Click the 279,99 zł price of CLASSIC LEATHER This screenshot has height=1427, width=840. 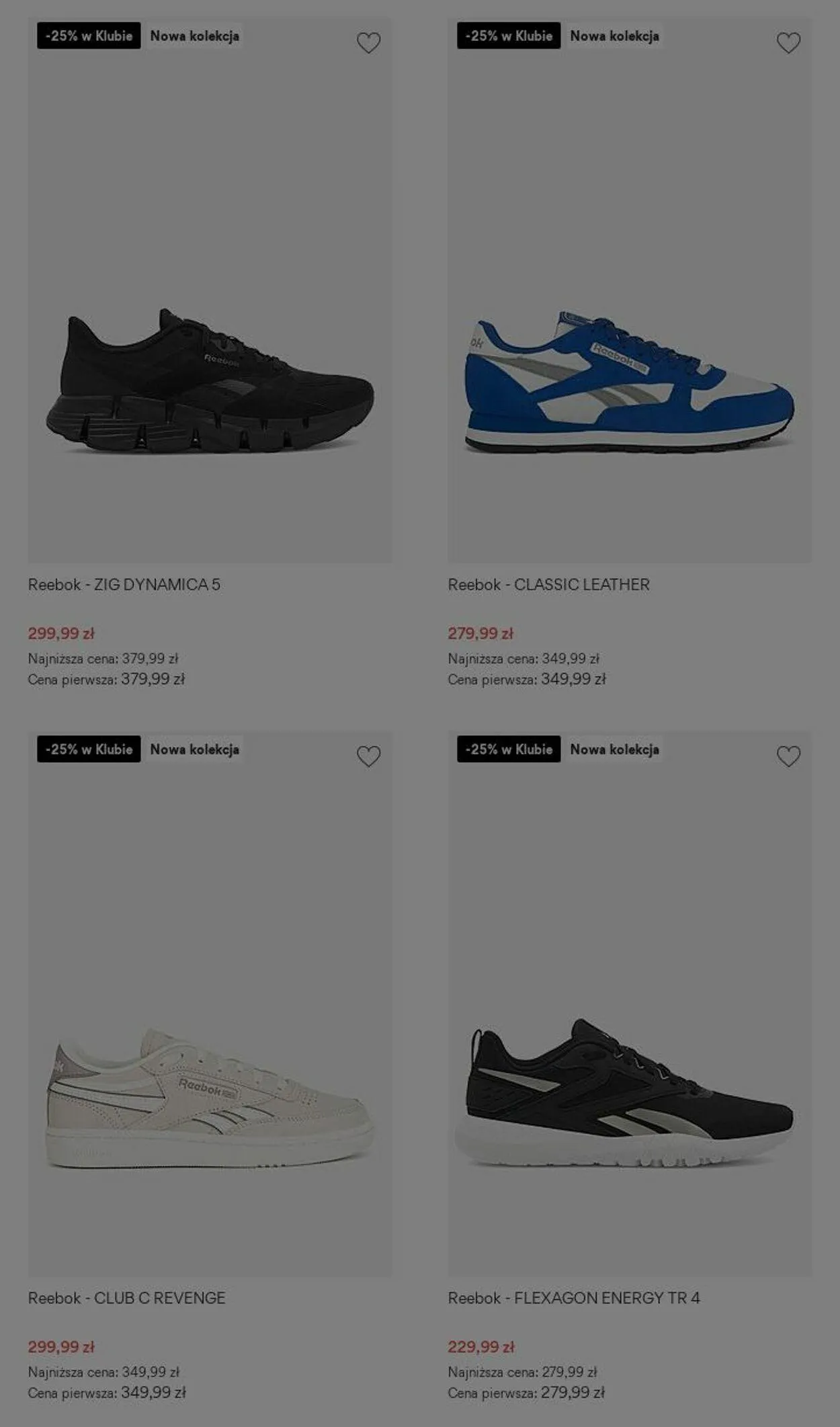pos(480,633)
